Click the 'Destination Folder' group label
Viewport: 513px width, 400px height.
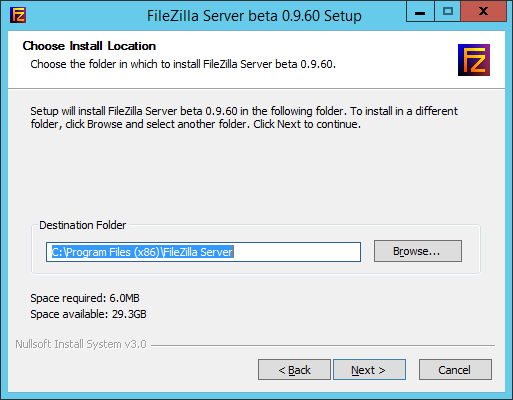(x=83, y=225)
